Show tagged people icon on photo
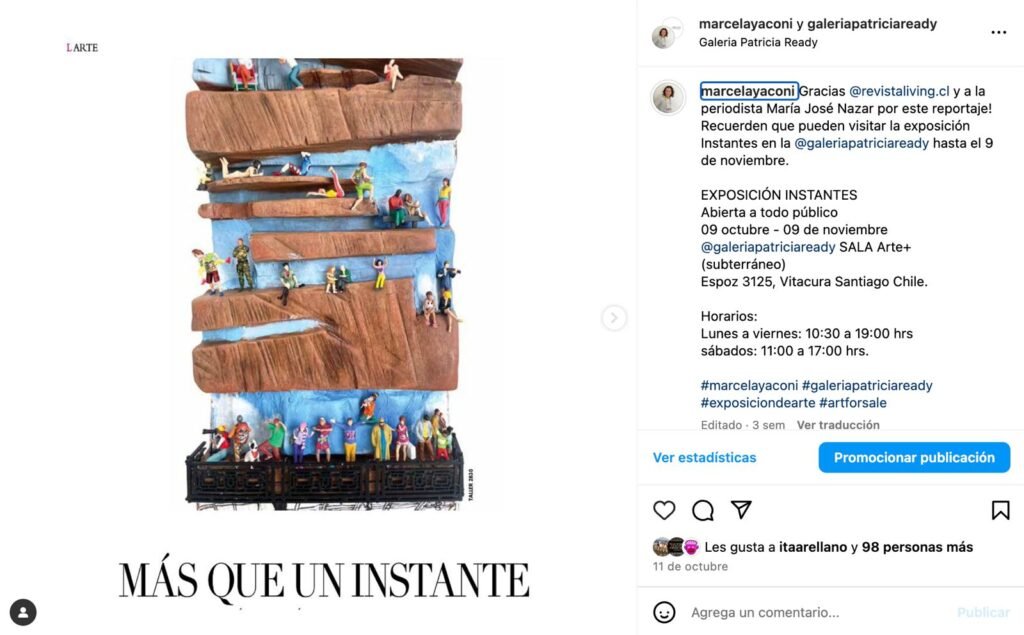 23,612
